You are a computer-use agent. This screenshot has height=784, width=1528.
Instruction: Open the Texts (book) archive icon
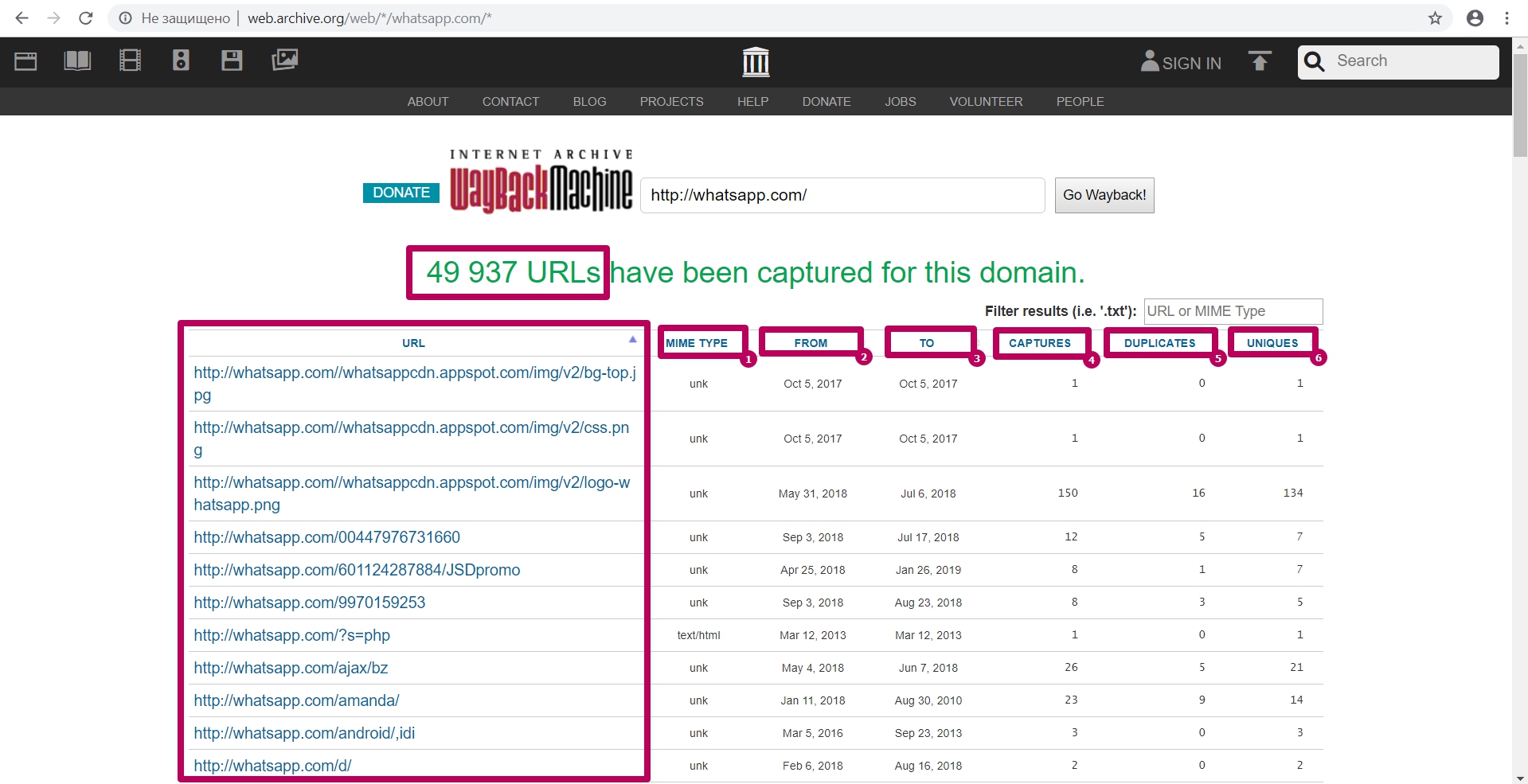(77, 60)
